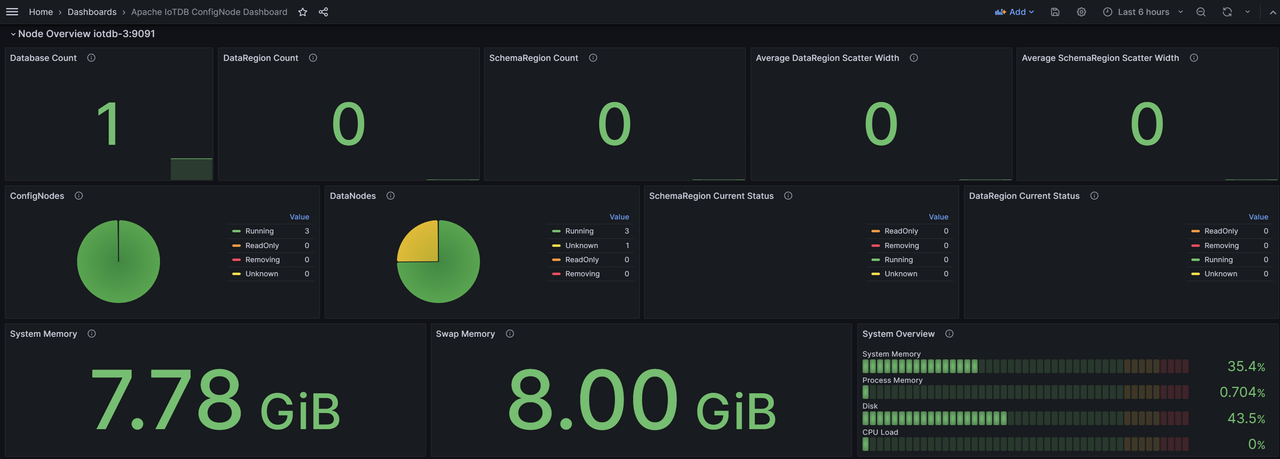Show info for the Swap Memory panel
Viewport: 1280px width, 459px height.
[x=510, y=334]
